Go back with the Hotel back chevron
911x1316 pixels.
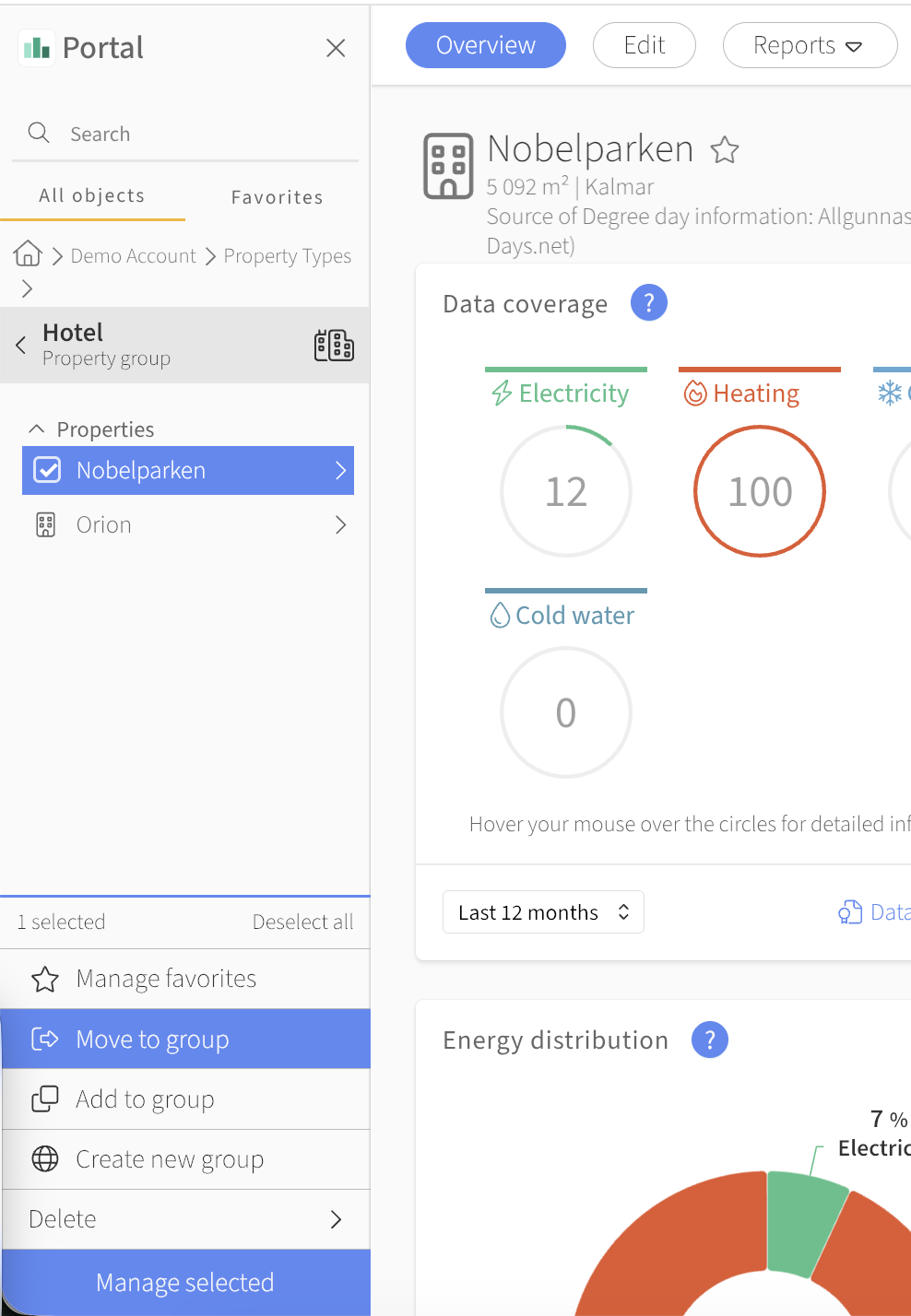click(20, 346)
